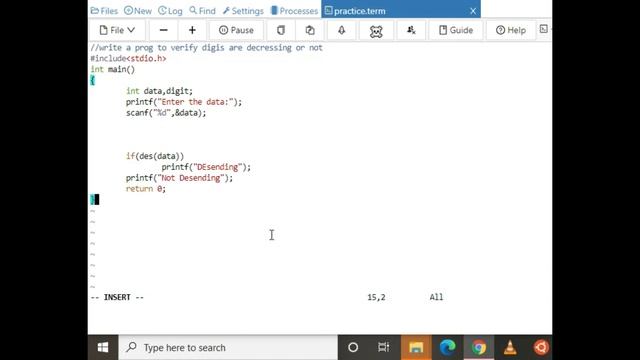Click on the scanf line

pos(166,113)
